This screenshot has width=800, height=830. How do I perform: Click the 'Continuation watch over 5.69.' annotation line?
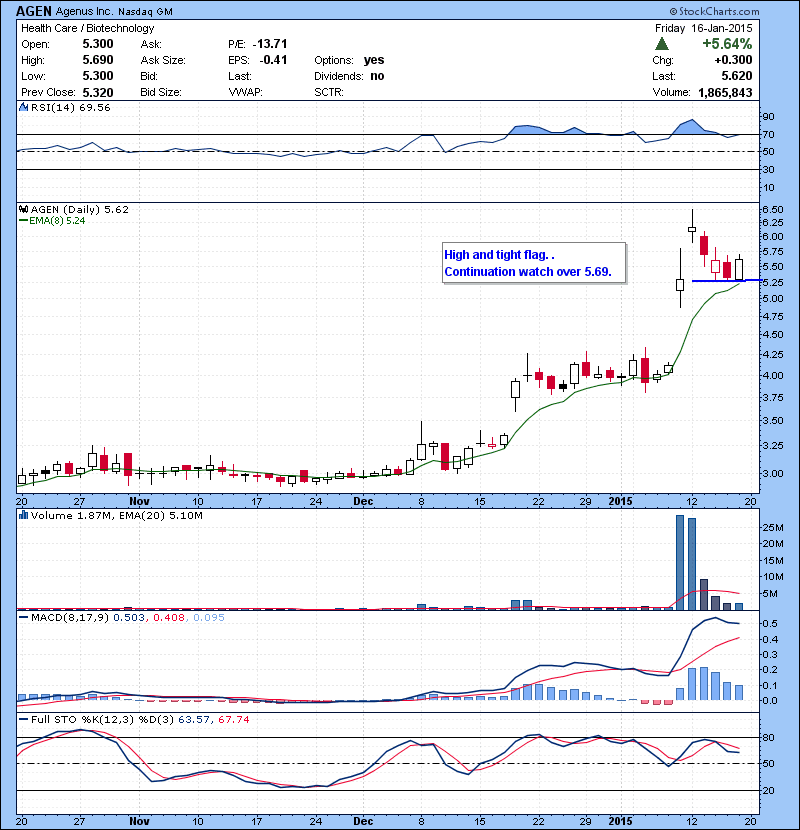click(x=528, y=272)
